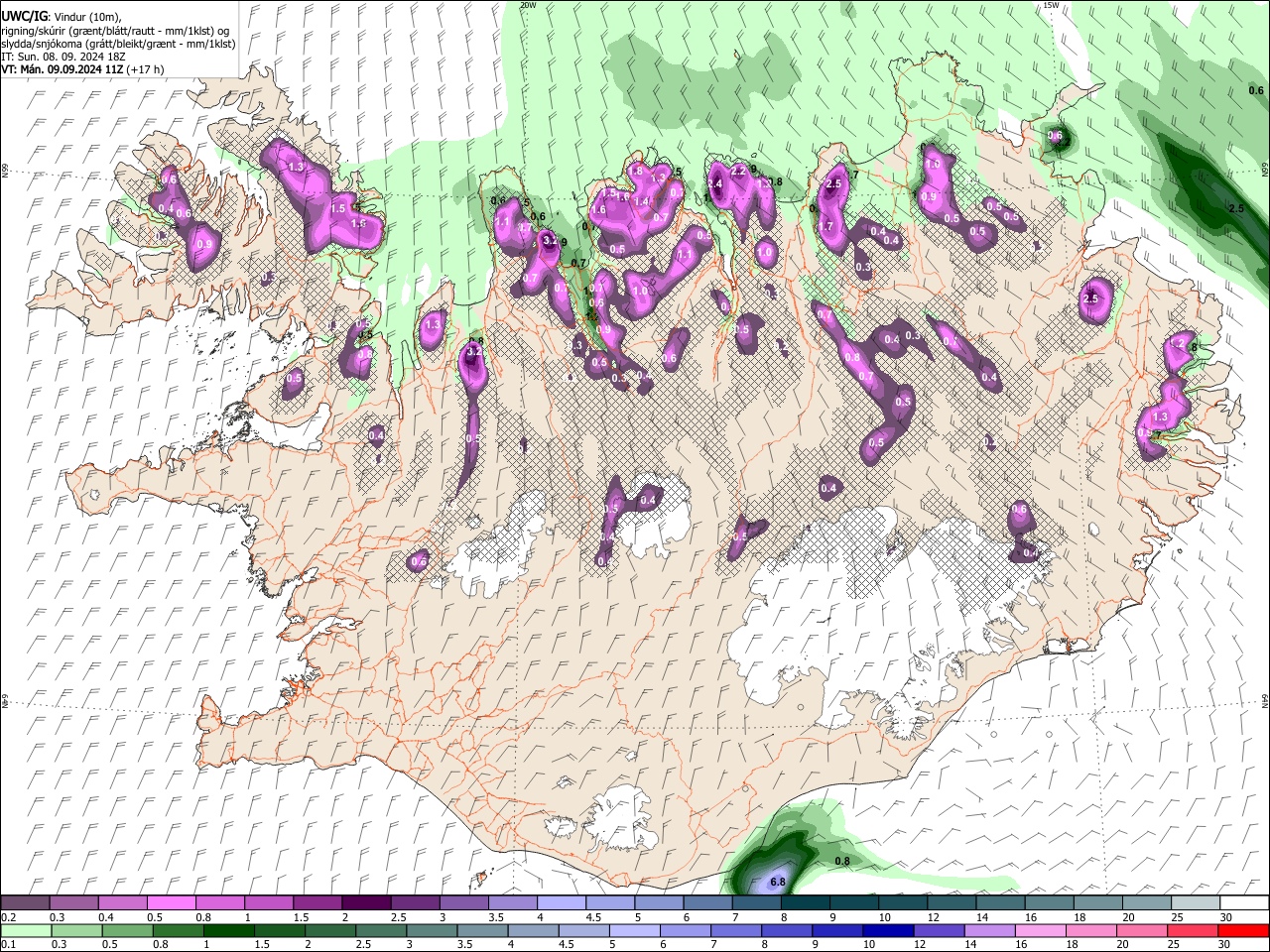
Task: Click the white '1.8' value in the northern pink area
Action: tap(636, 172)
